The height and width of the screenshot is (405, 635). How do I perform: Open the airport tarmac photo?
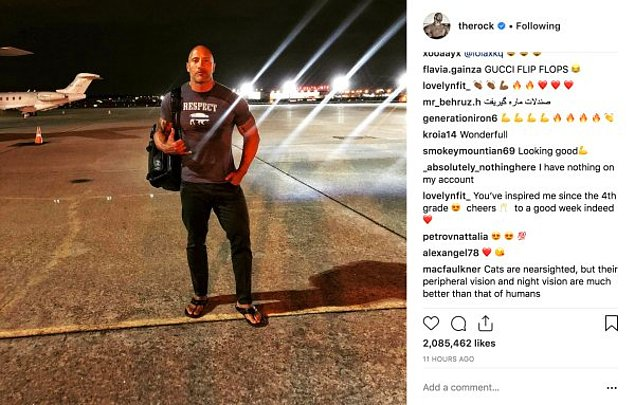pos(203,202)
